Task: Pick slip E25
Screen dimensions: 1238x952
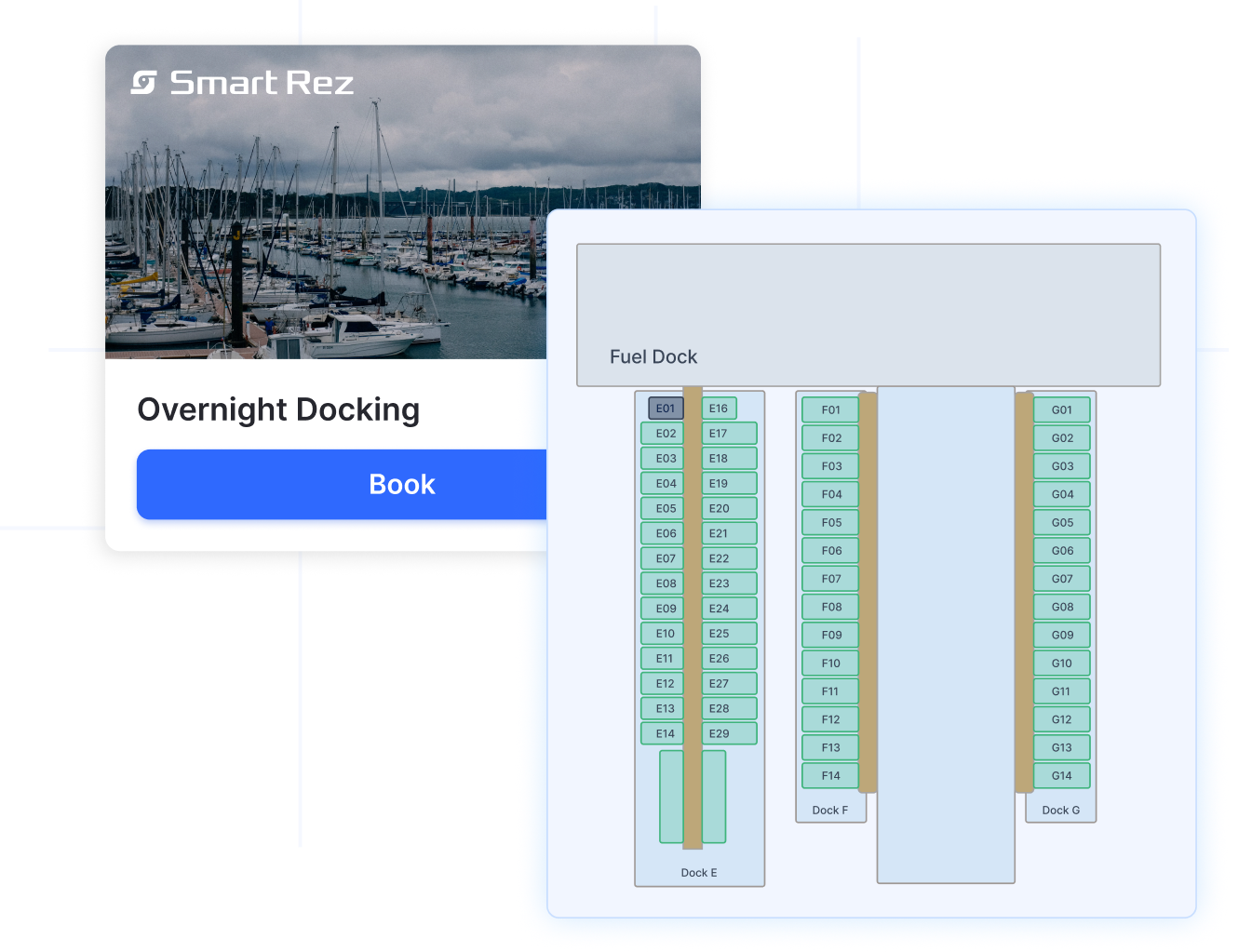Action: coord(729,634)
